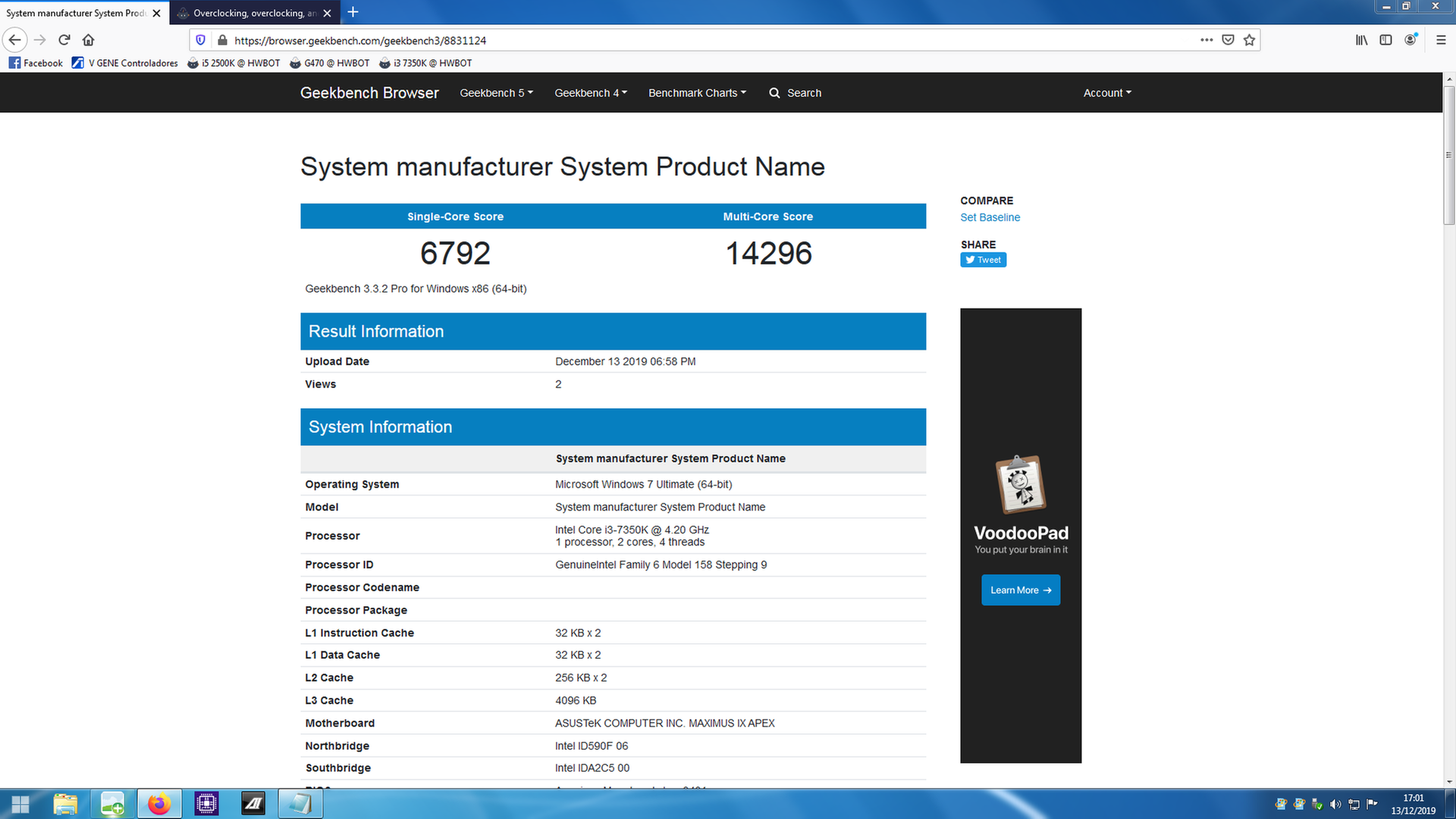This screenshot has width=1456, height=819.
Task: Click the Result Information section header
Action: click(x=613, y=331)
